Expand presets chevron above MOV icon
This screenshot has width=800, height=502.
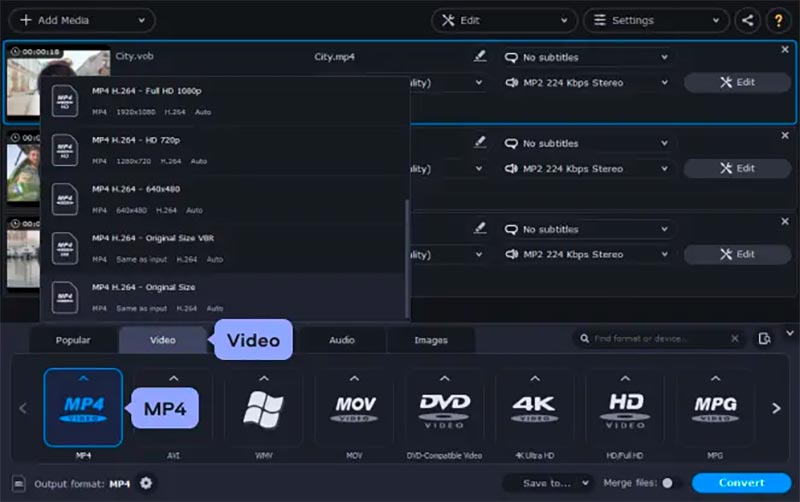tap(354, 379)
